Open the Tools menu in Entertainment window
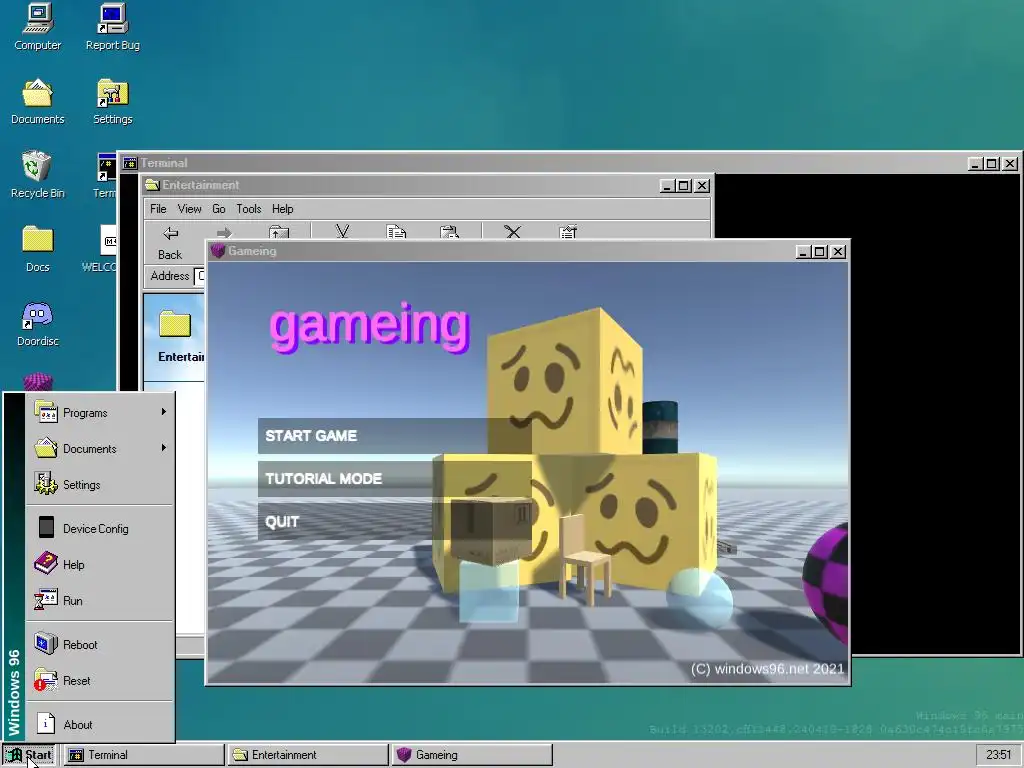The height and width of the screenshot is (768, 1024). [x=249, y=209]
